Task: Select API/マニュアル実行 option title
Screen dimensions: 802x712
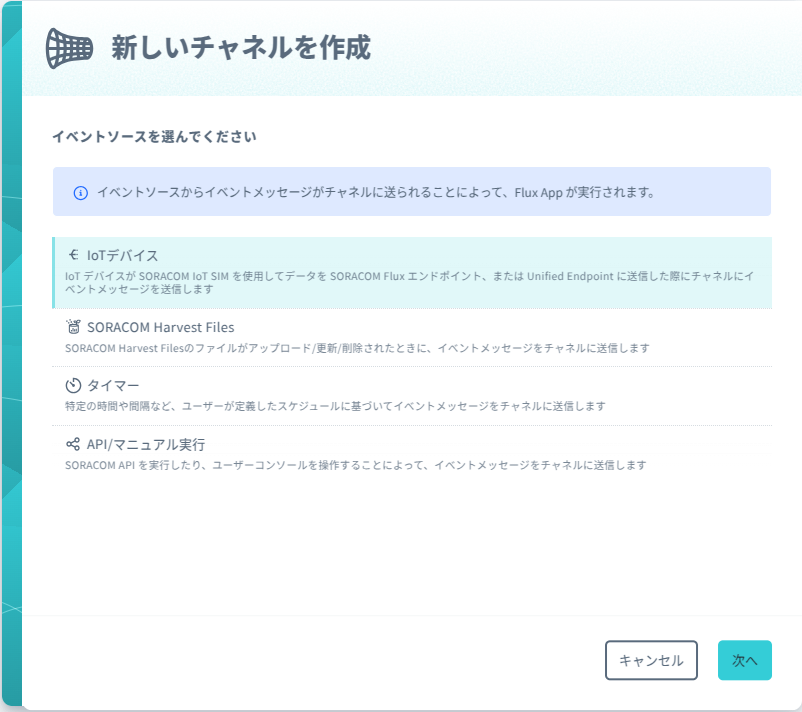Action: pyautogui.click(x=146, y=444)
